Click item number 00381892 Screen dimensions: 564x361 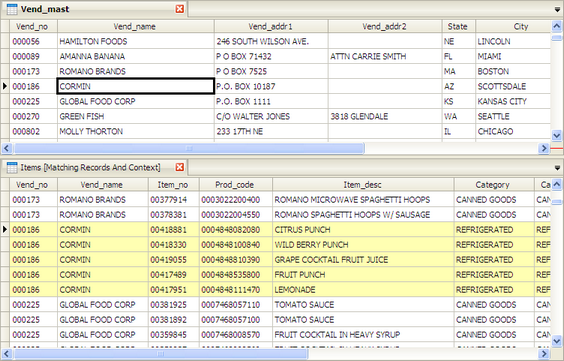coord(174,320)
